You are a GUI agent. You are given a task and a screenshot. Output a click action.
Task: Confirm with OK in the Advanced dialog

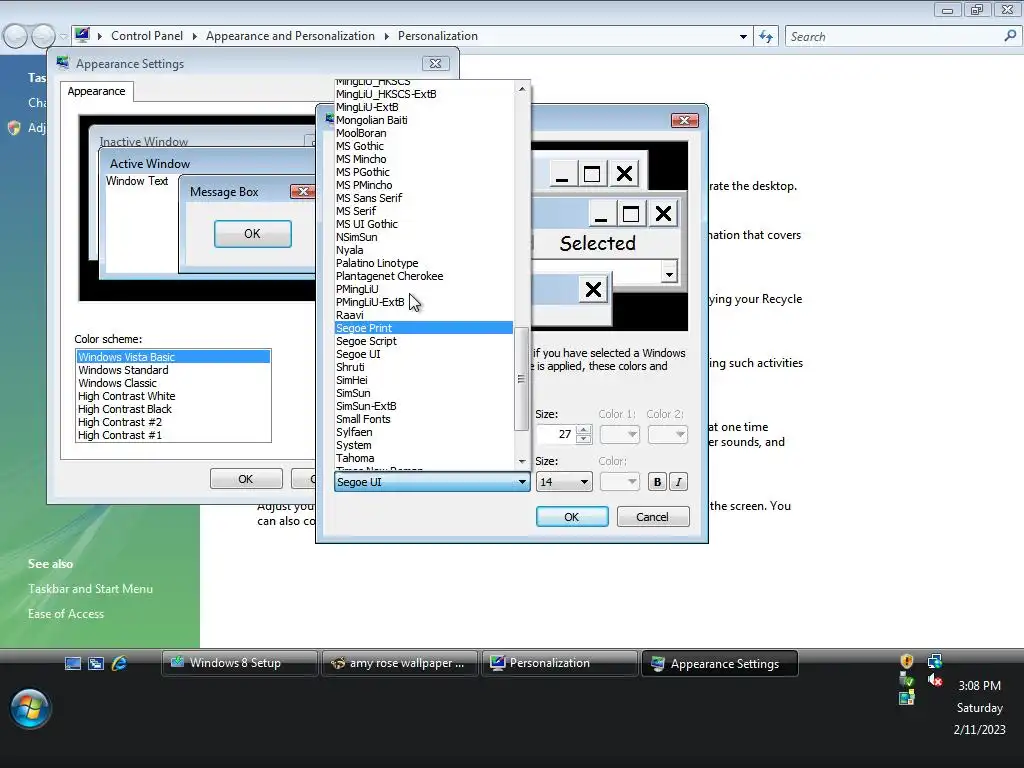coord(571,517)
